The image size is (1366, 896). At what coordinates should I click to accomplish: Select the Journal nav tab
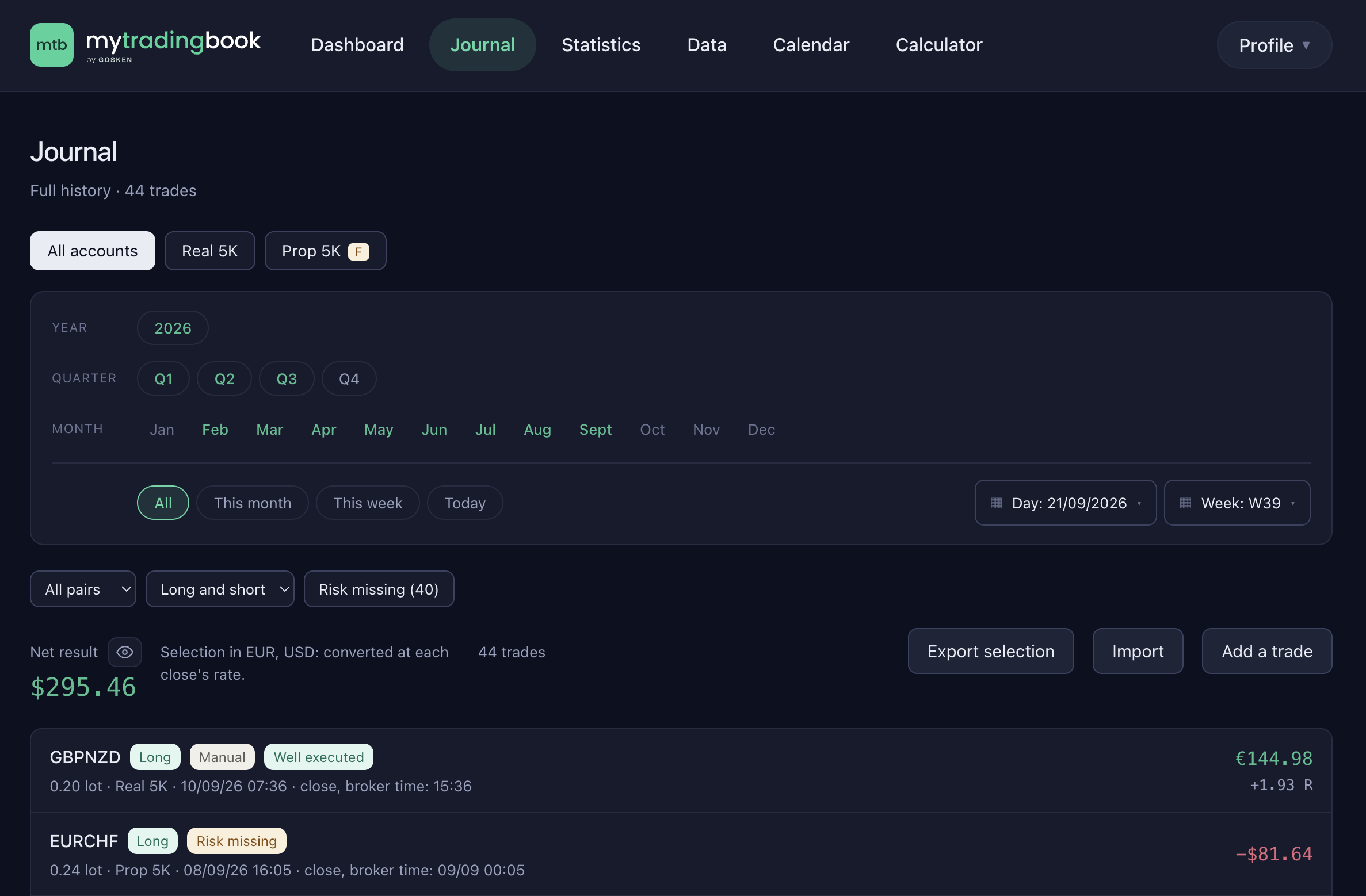click(x=482, y=45)
